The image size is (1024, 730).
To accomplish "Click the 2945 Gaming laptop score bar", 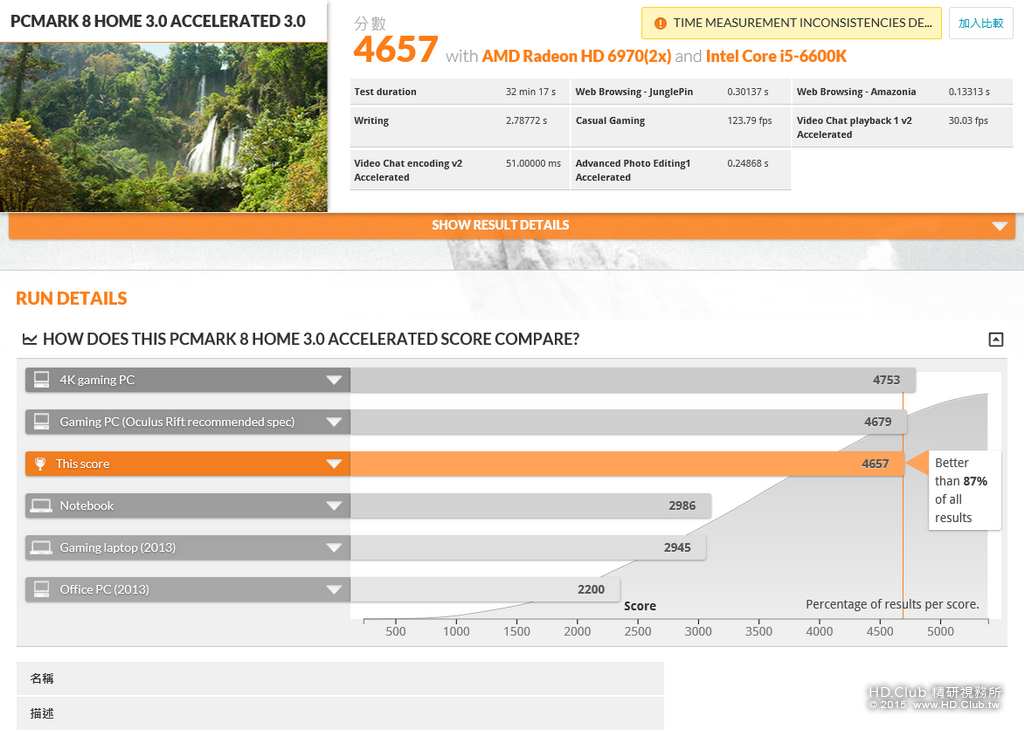I will 528,547.
